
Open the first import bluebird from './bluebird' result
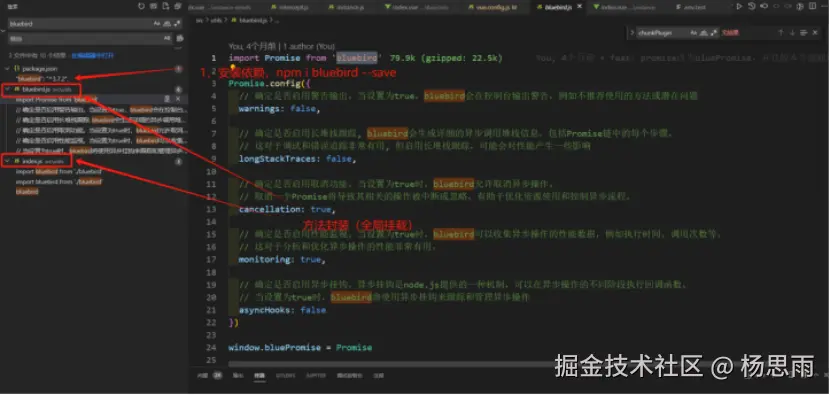(x=59, y=172)
